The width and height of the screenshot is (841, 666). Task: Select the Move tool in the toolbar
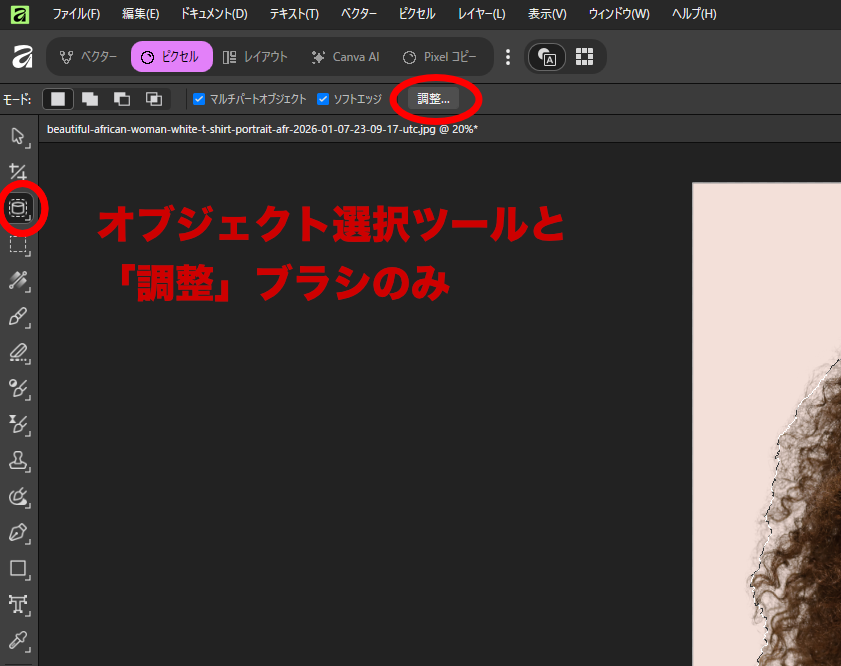(18, 138)
